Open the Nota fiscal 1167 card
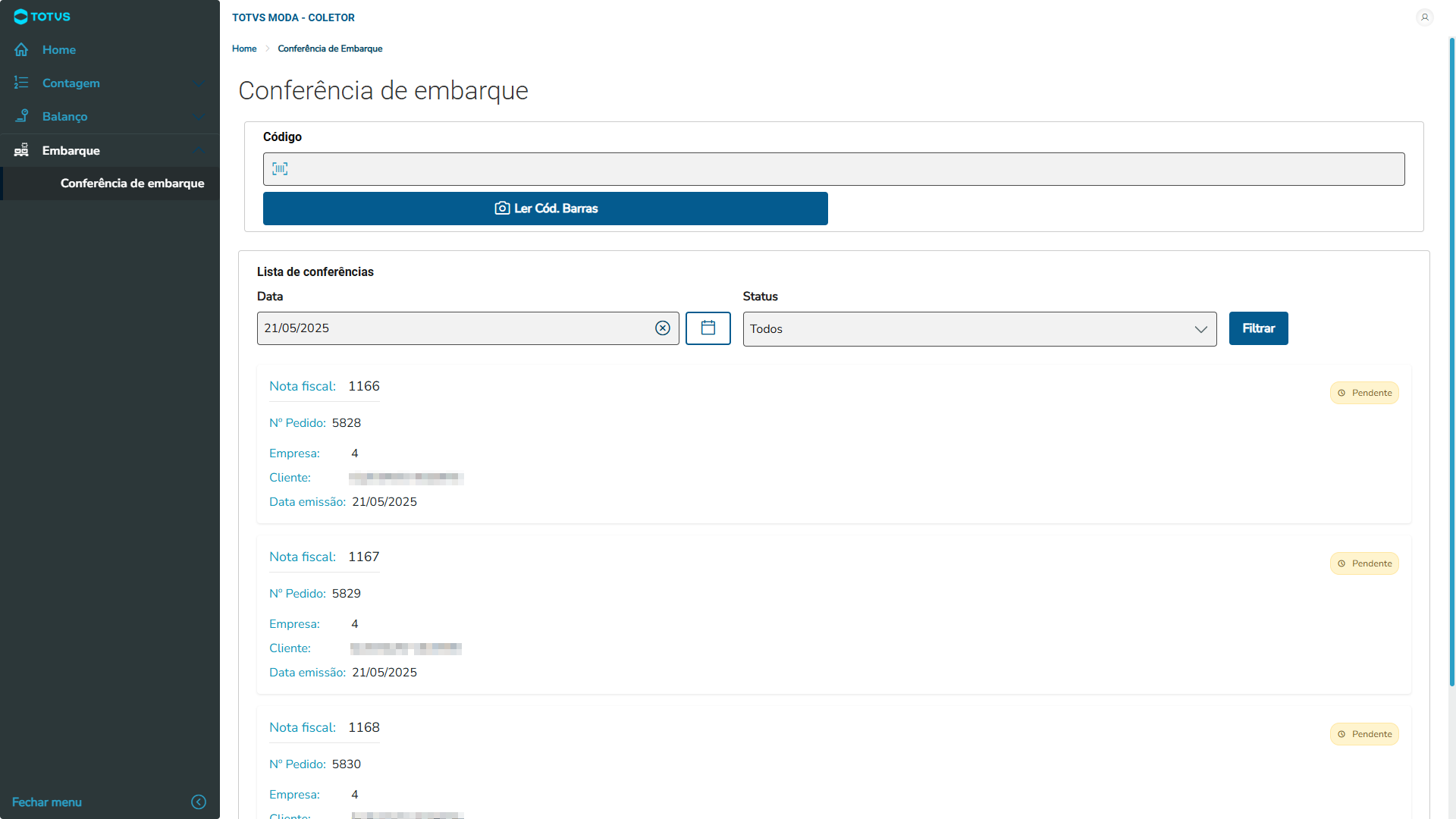 pyautogui.click(x=833, y=614)
